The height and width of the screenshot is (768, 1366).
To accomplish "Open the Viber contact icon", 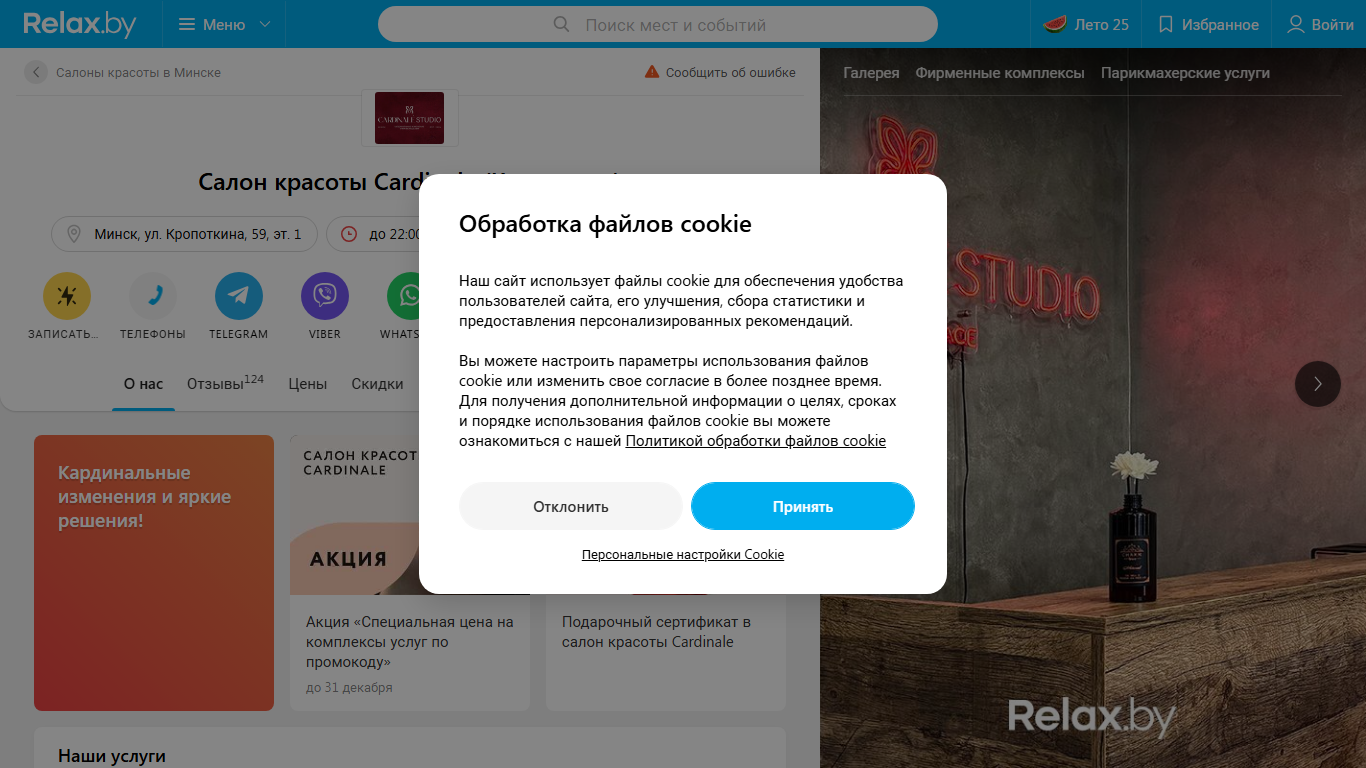I will [x=325, y=296].
